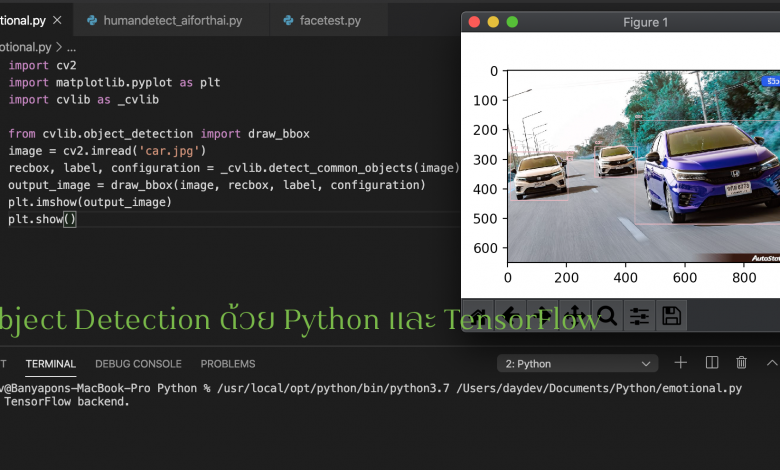
Task: Click the white car on the plot's left
Action: pyautogui.click(x=540, y=177)
